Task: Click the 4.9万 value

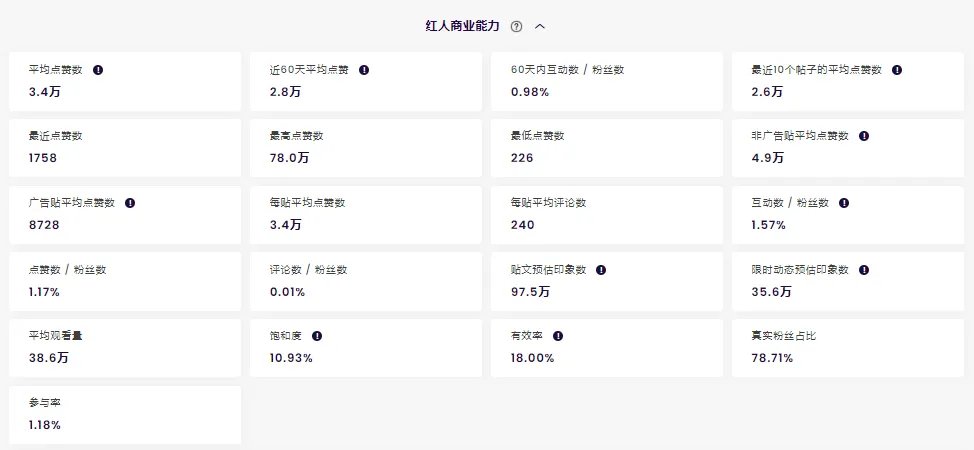Action: pos(768,158)
